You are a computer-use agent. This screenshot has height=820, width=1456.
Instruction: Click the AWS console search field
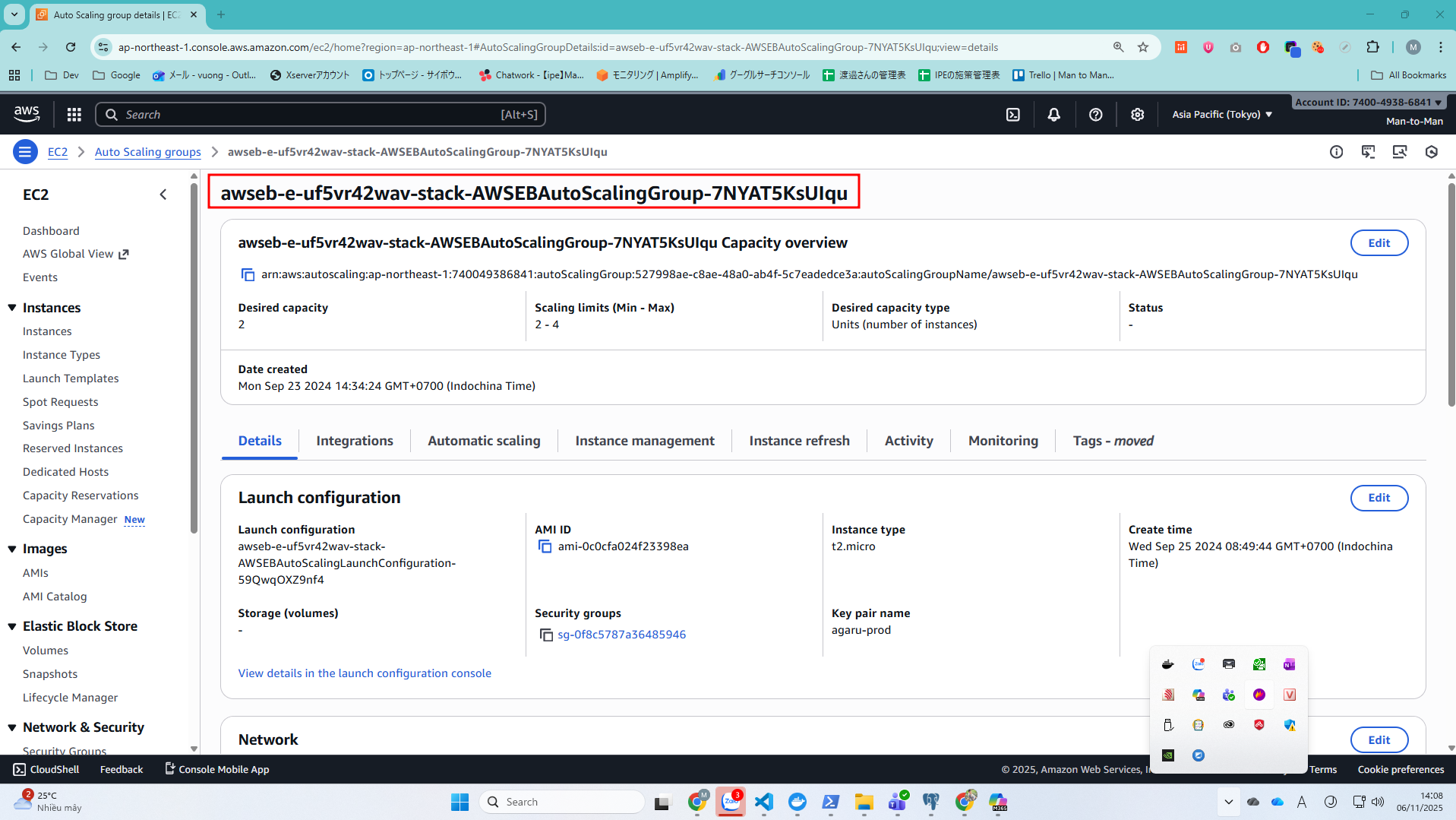point(321,115)
